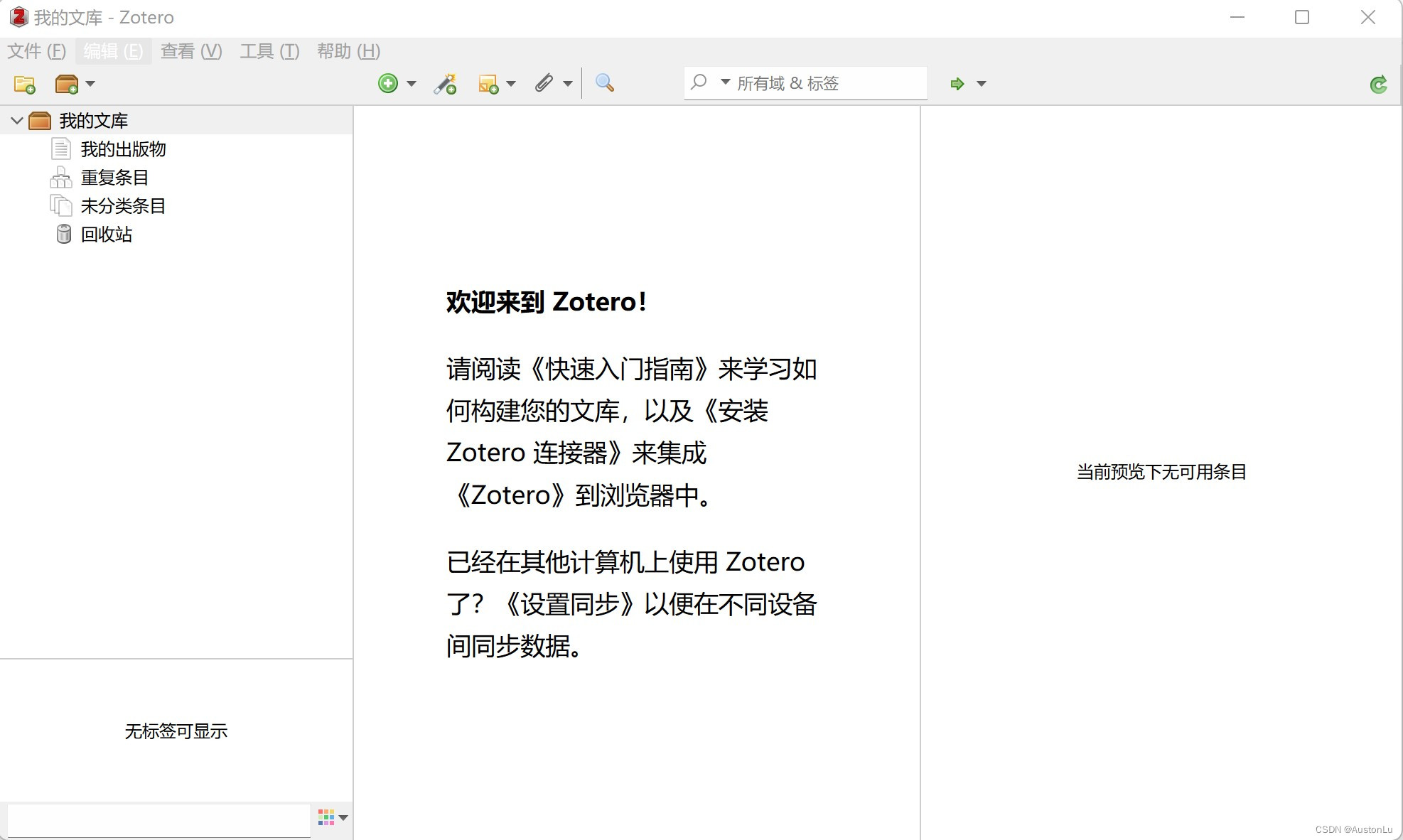The height and width of the screenshot is (840, 1403).
Task: Open the new note dropdown arrow
Action: point(511,84)
